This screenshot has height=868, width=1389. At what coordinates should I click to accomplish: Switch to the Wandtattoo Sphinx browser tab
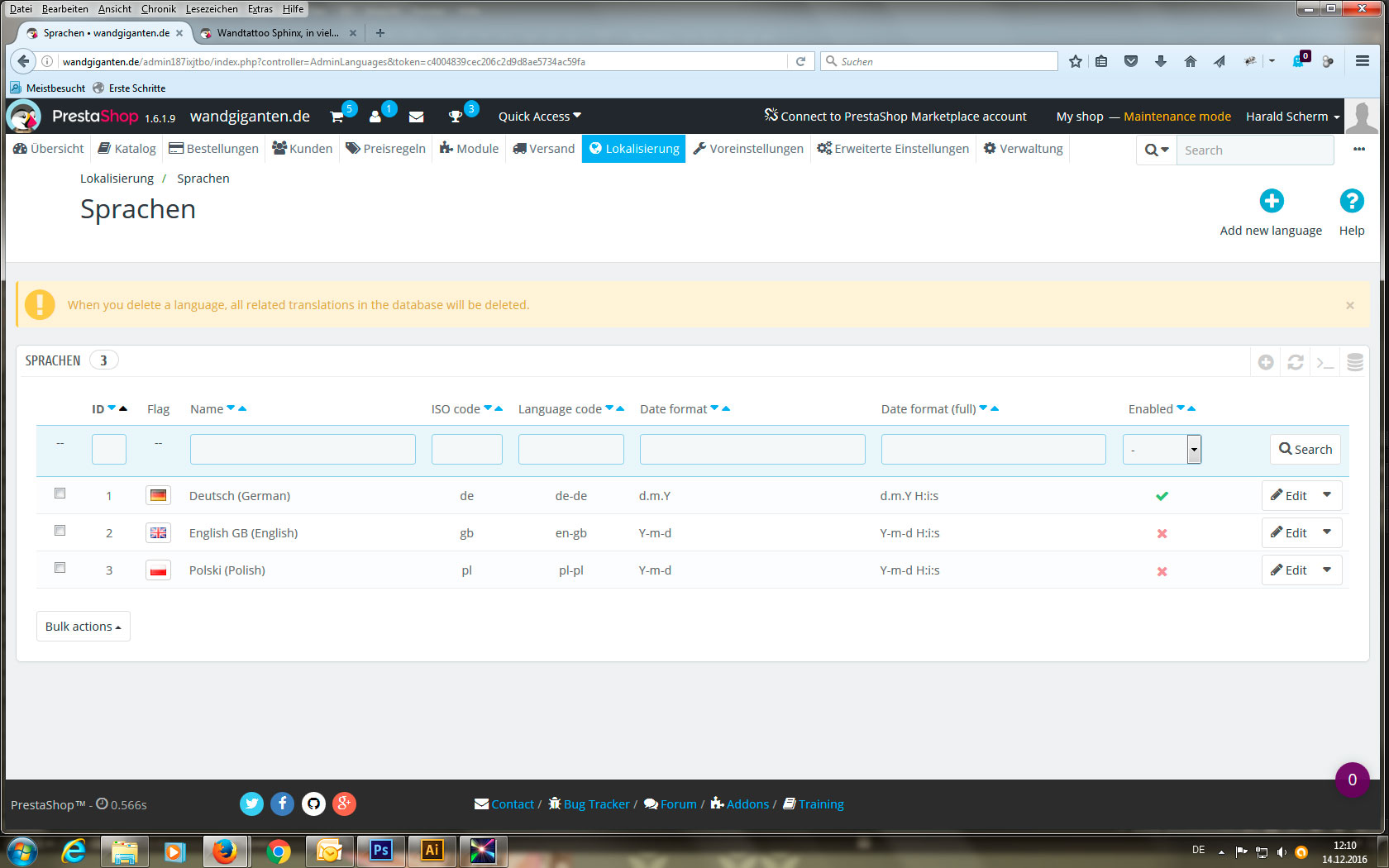click(x=278, y=33)
